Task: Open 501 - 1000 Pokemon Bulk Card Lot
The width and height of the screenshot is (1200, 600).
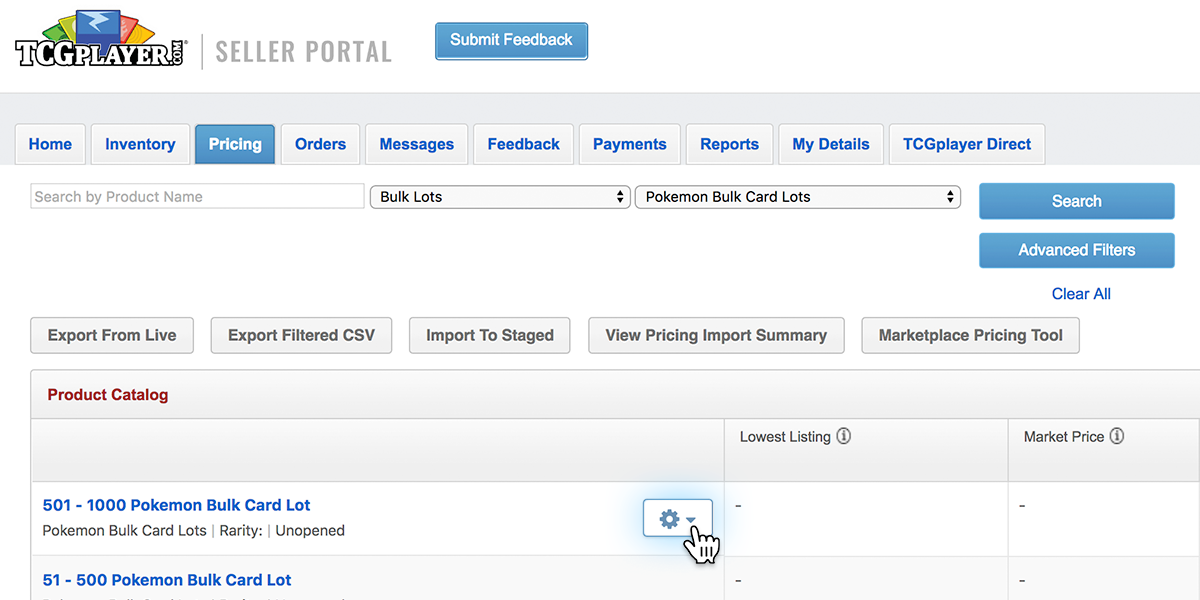Action: pyautogui.click(x=177, y=505)
